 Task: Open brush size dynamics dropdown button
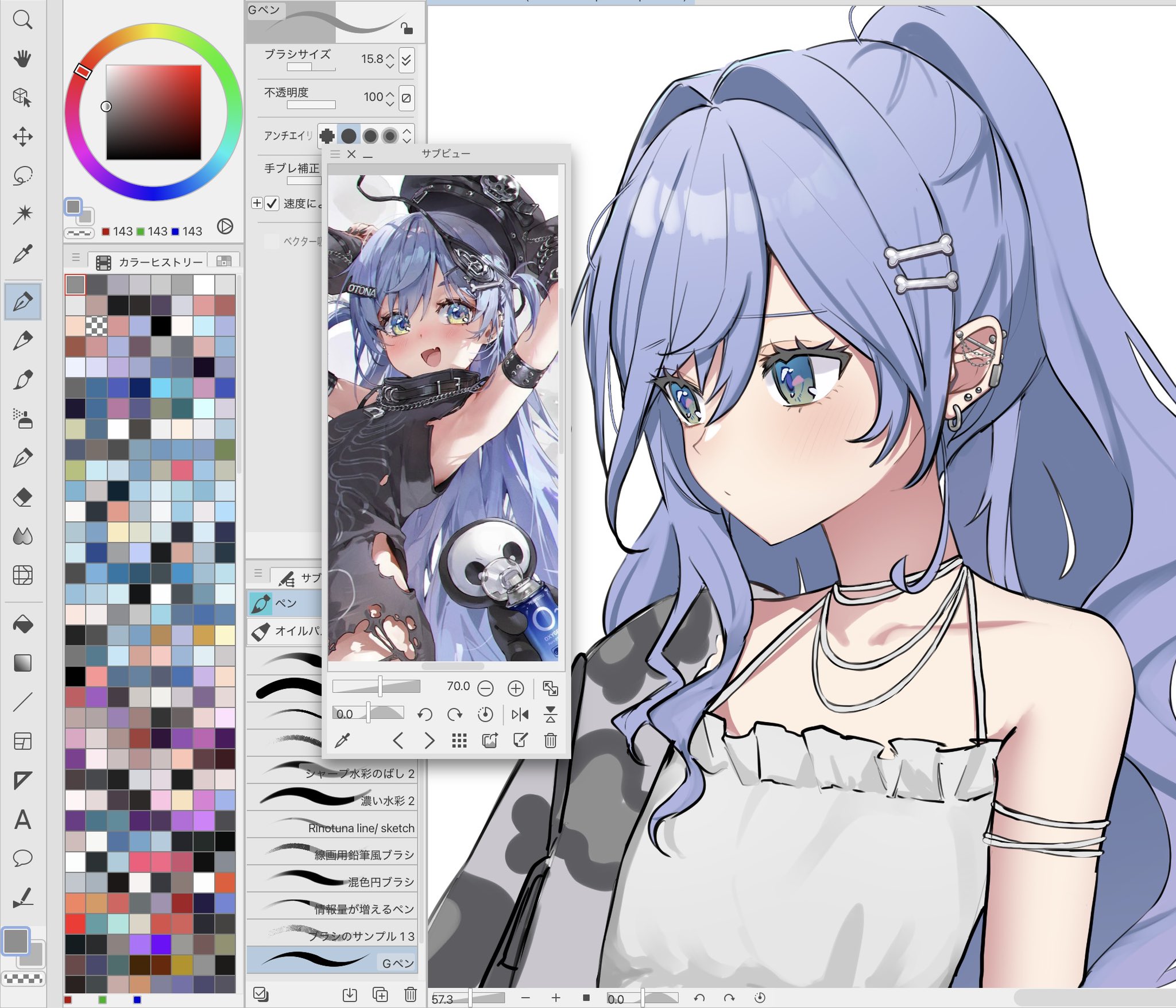[x=407, y=59]
